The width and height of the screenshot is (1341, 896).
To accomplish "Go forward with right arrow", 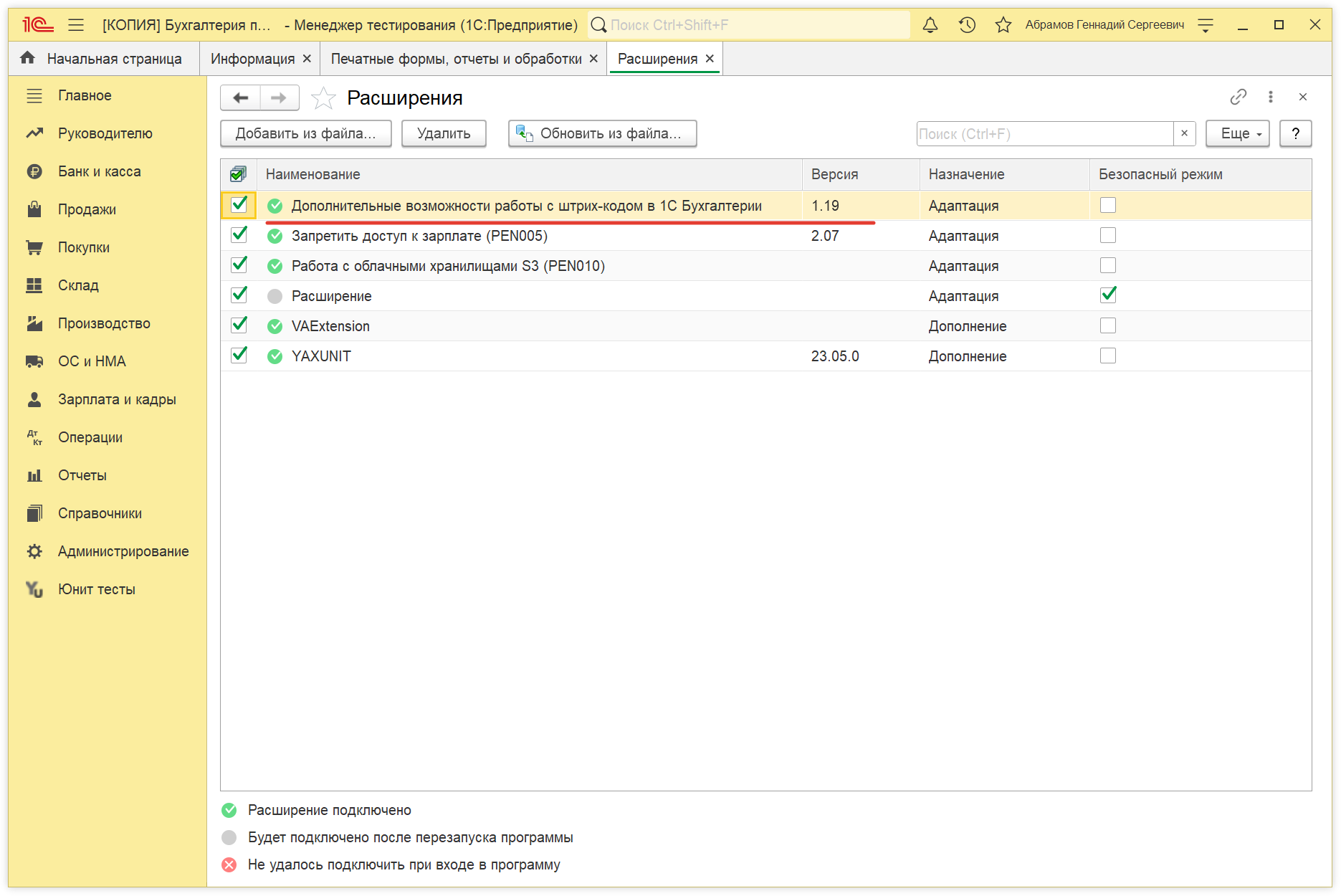I will (x=279, y=97).
